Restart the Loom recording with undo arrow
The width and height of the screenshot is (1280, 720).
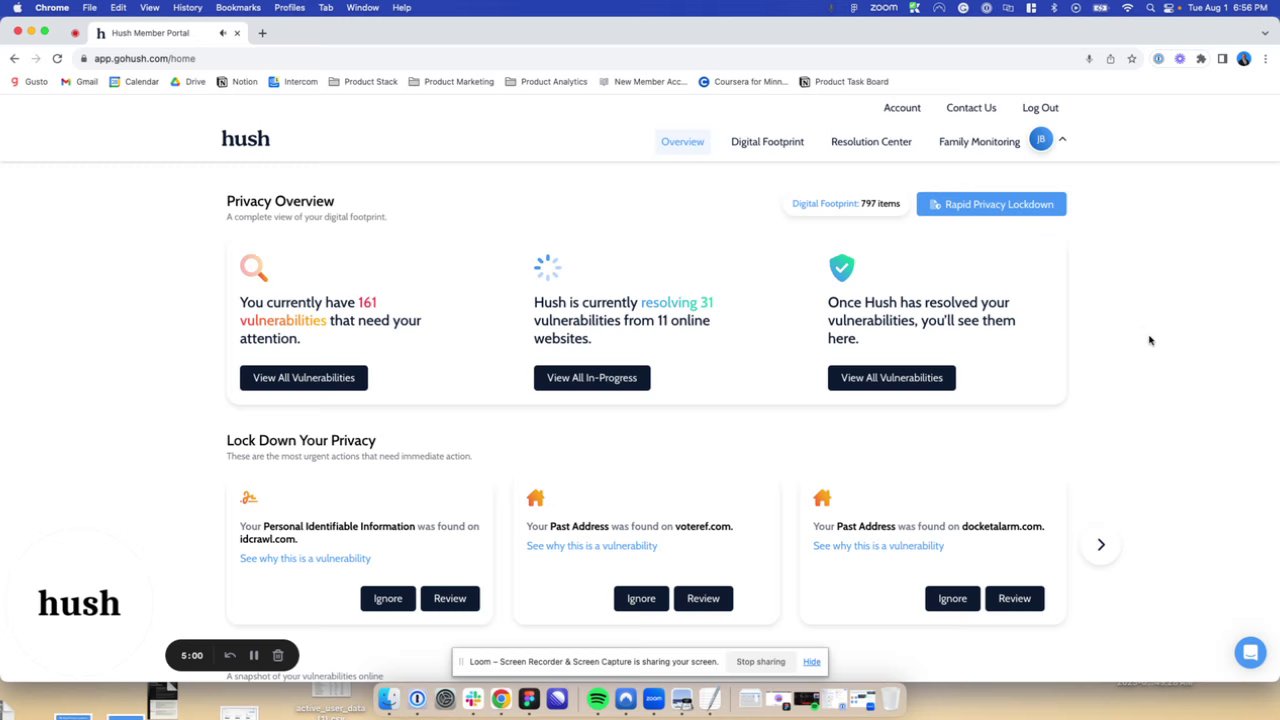(230, 656)
